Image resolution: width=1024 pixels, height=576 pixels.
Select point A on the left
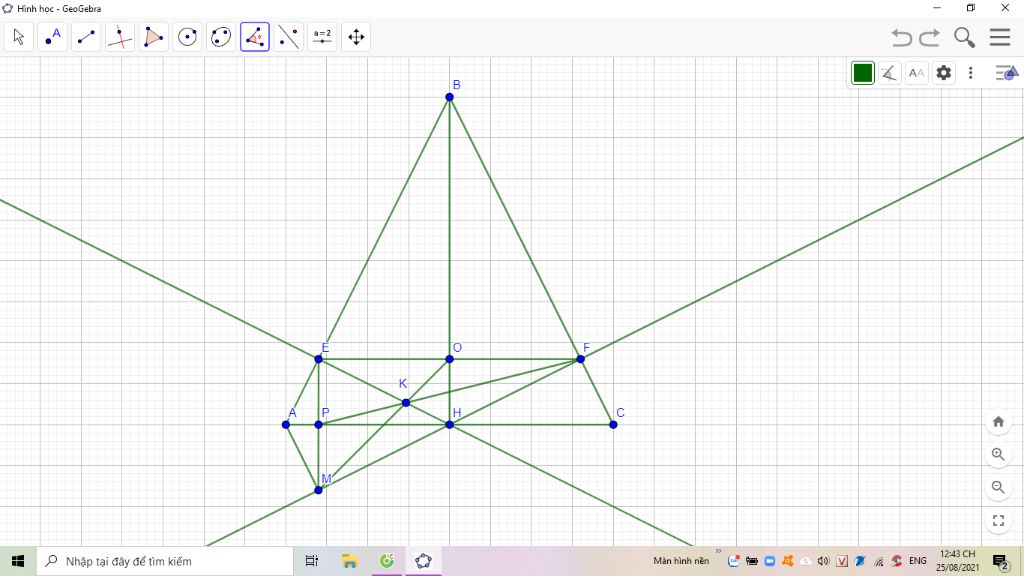(286, 424)
